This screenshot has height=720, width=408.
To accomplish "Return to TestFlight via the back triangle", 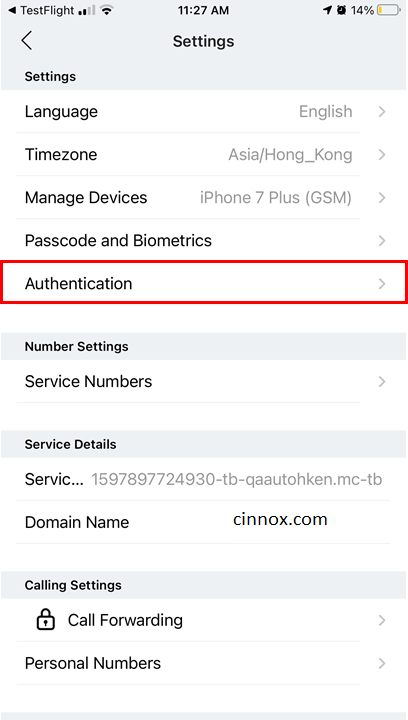I will pos(11,11).
